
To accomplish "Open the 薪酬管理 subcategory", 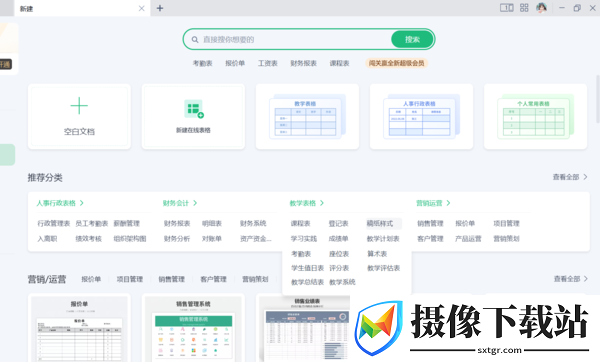I will click(127, 223).
